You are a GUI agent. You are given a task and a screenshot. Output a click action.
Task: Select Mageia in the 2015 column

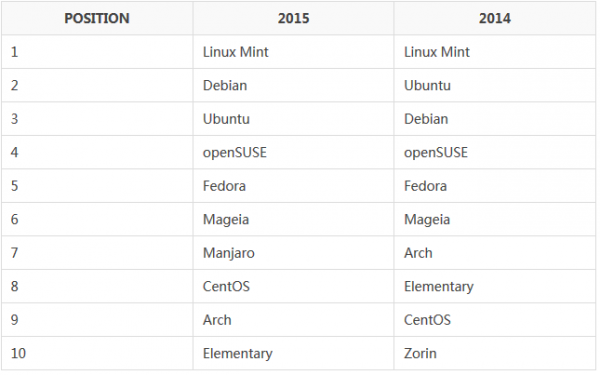point(226,220)
